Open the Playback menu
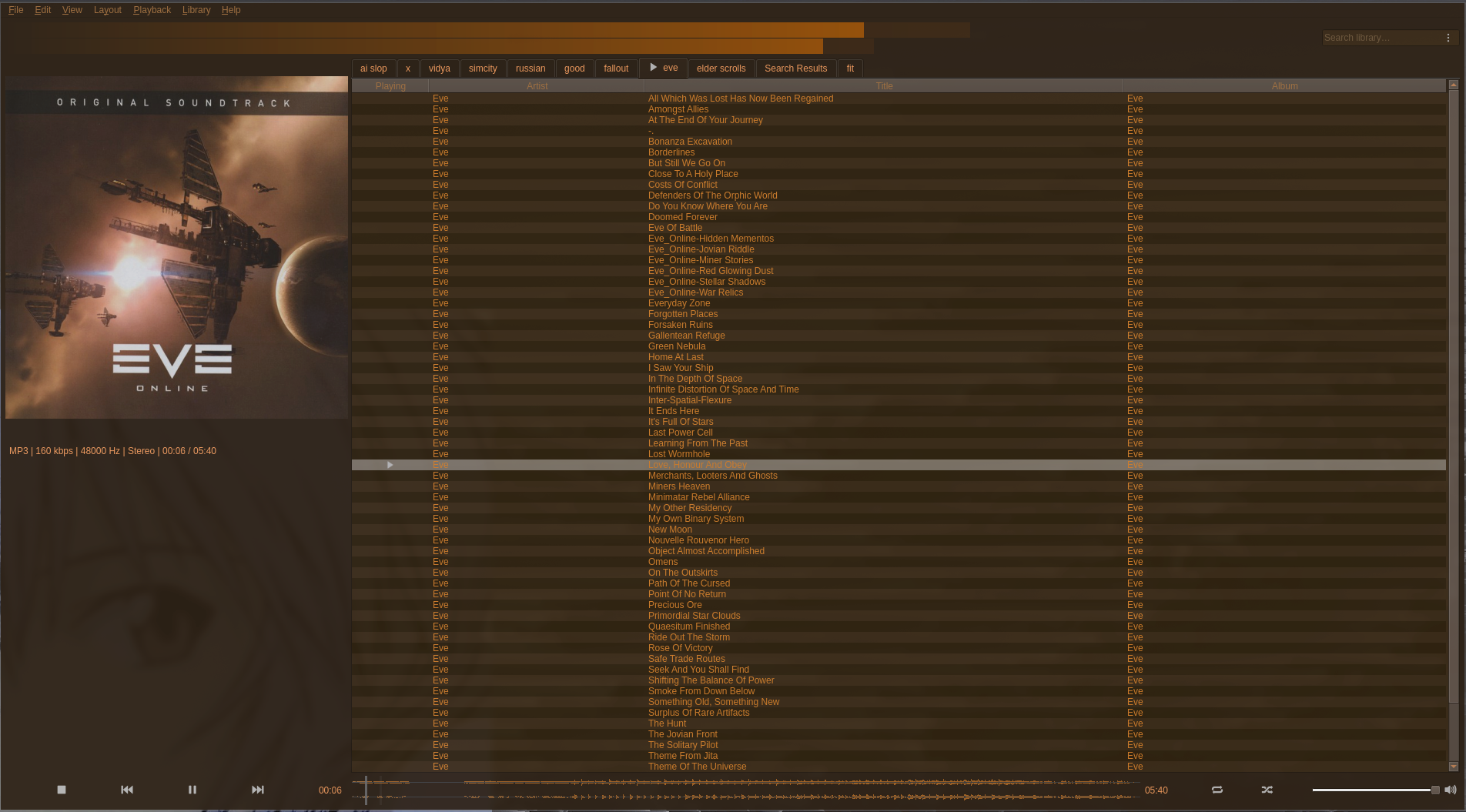 152,10
